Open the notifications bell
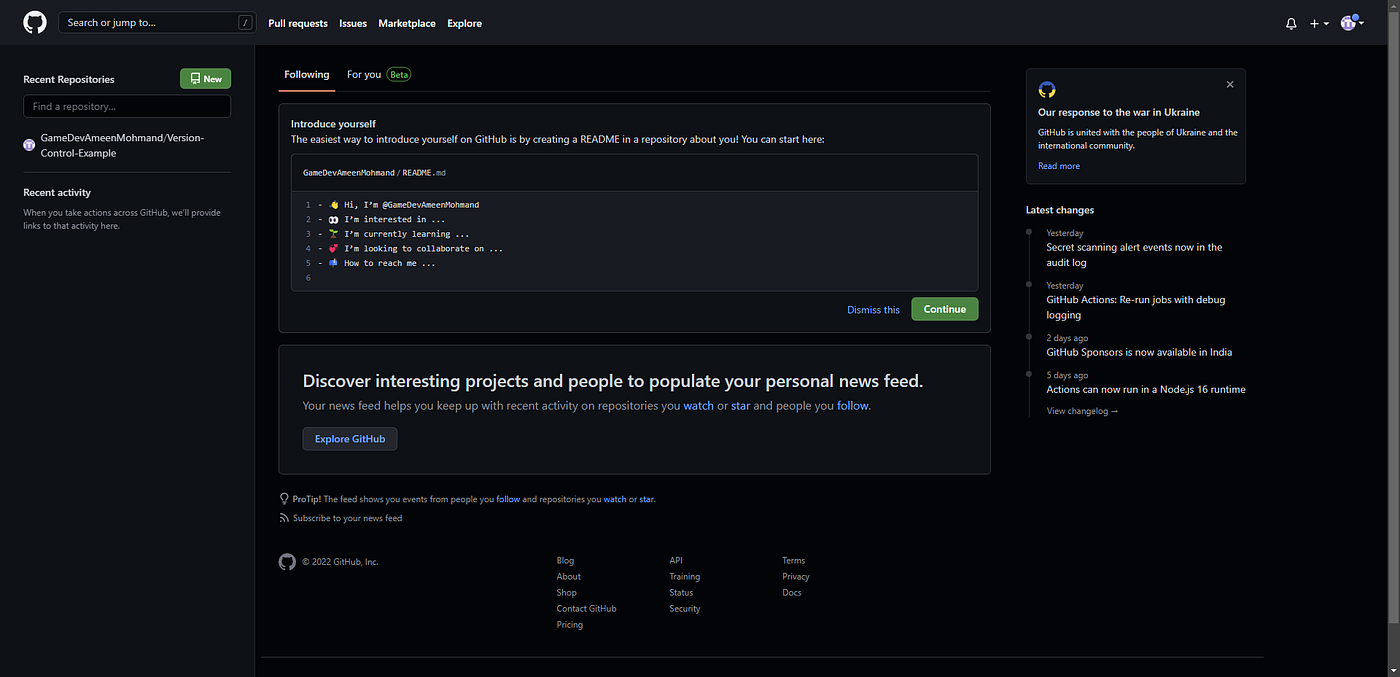Screen dimensions: 1400x677 [x=1291, y=23]
